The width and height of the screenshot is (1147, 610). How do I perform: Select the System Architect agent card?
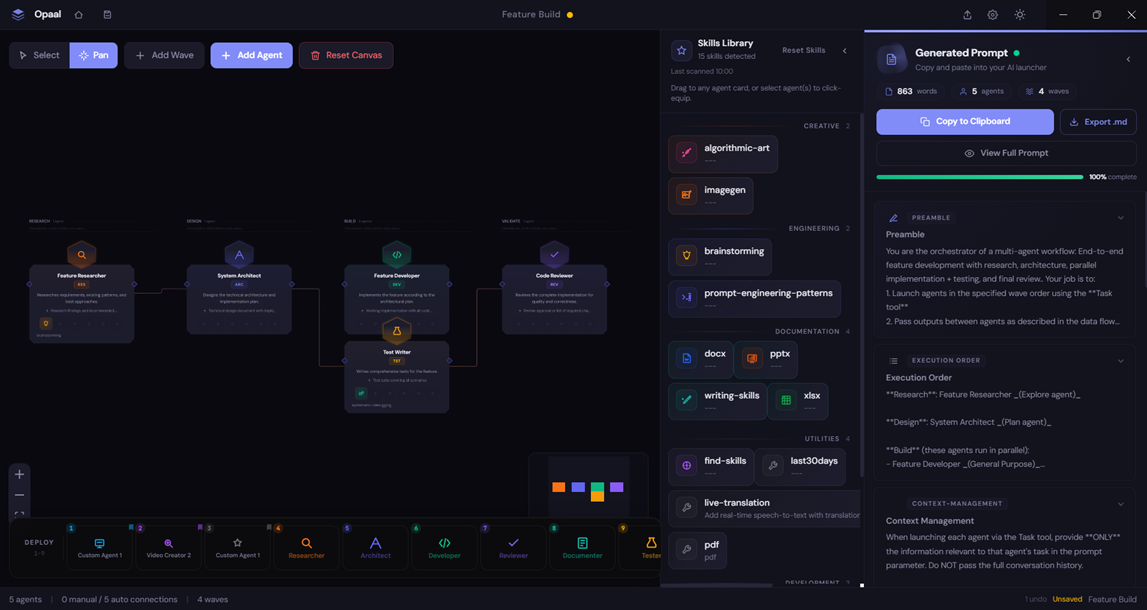[x=239, y=299]
